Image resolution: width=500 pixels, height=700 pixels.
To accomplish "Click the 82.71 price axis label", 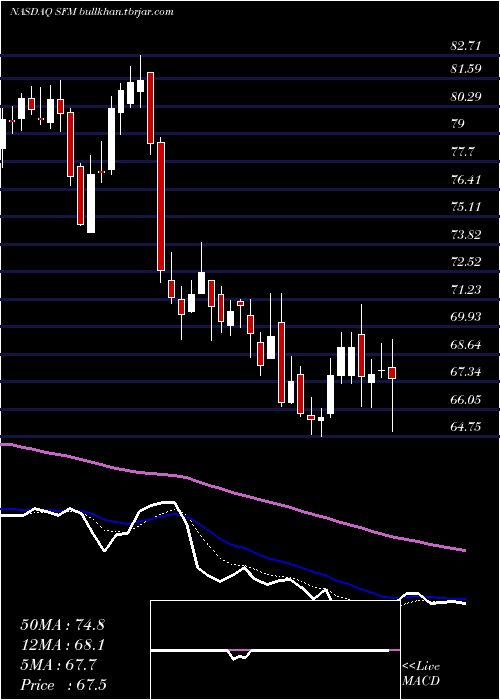I will (x=465, y=46).
